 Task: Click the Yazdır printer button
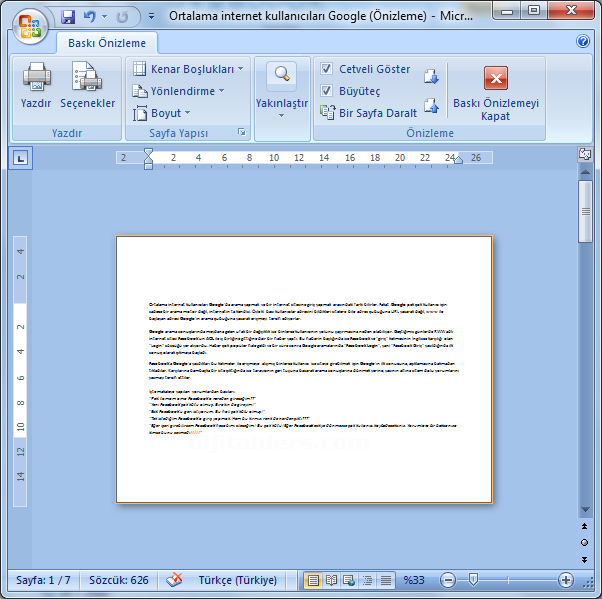36,86
